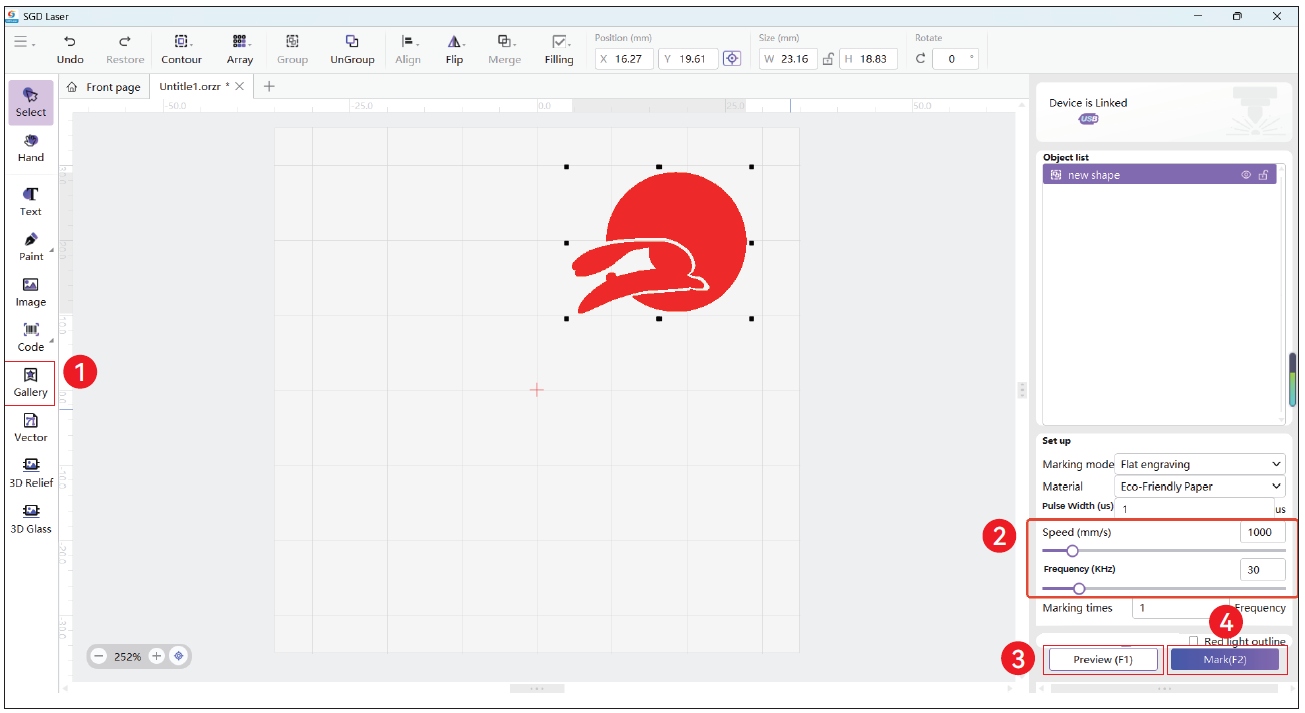
Task: Click the Contour tool icon
Action: pos(181,48)
